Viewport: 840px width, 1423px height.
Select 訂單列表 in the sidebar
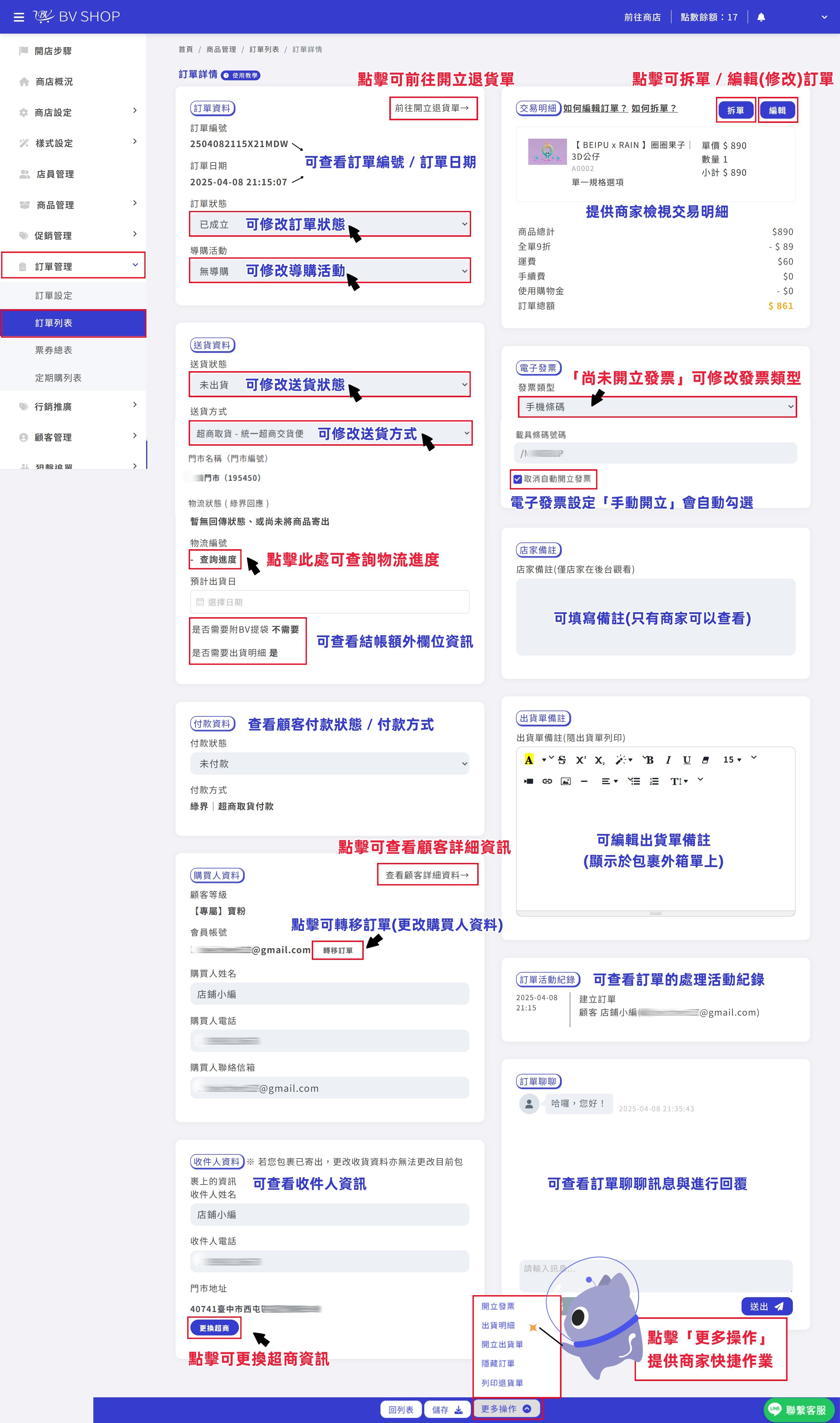(x=73, y=323)
